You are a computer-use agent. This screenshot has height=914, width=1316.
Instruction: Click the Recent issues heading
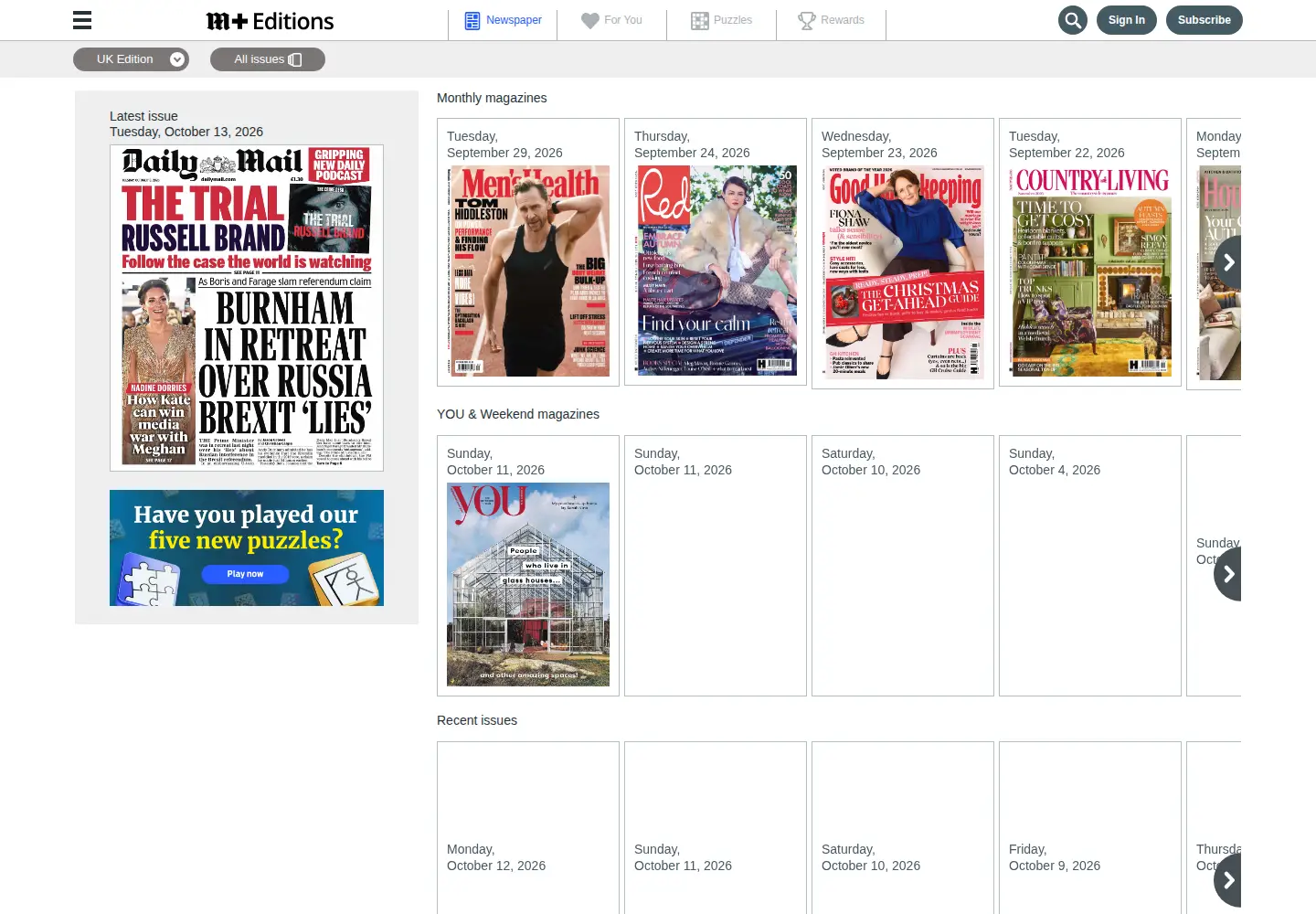[x=477, y=720]
